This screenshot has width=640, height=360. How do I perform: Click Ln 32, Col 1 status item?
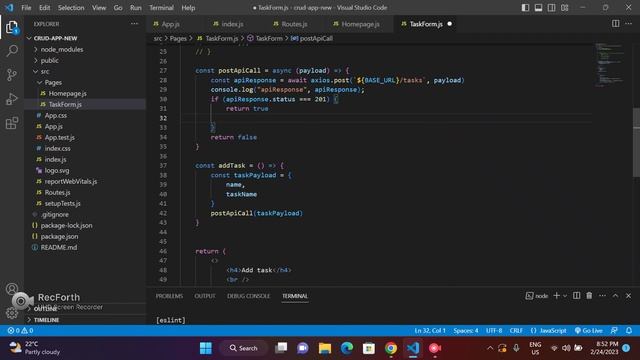point(430,331)
